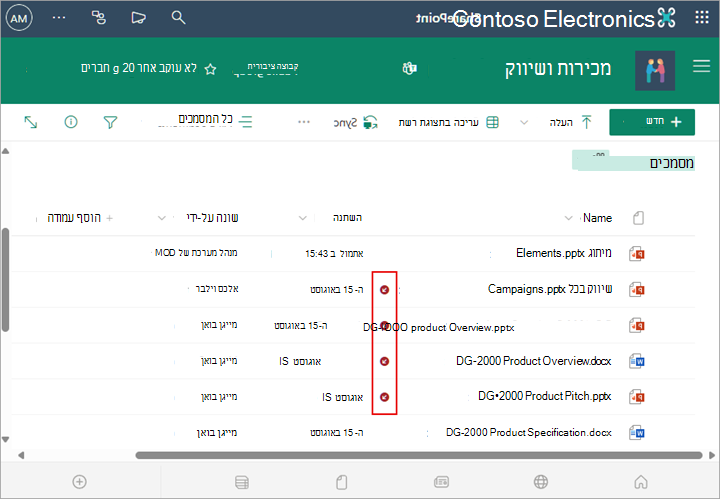Screen dimensions: 720x499
Task: Click the megaphone feedback icon
Action: click(138, 18)
